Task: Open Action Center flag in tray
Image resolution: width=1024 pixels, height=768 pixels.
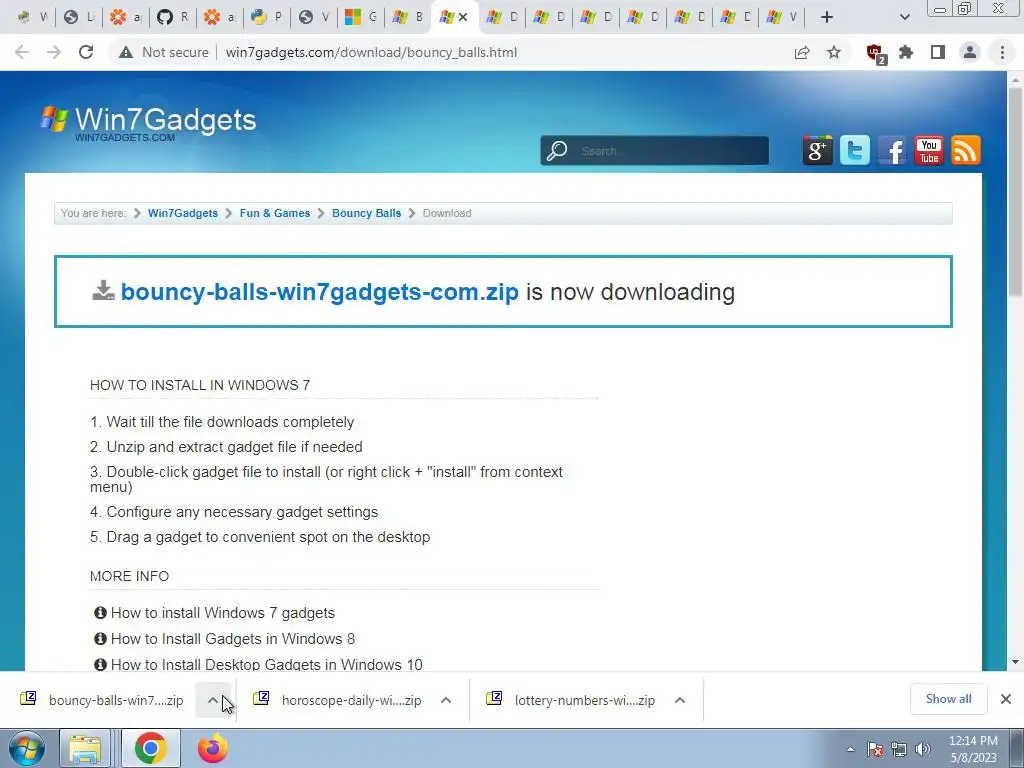Action: click(875, 749)
